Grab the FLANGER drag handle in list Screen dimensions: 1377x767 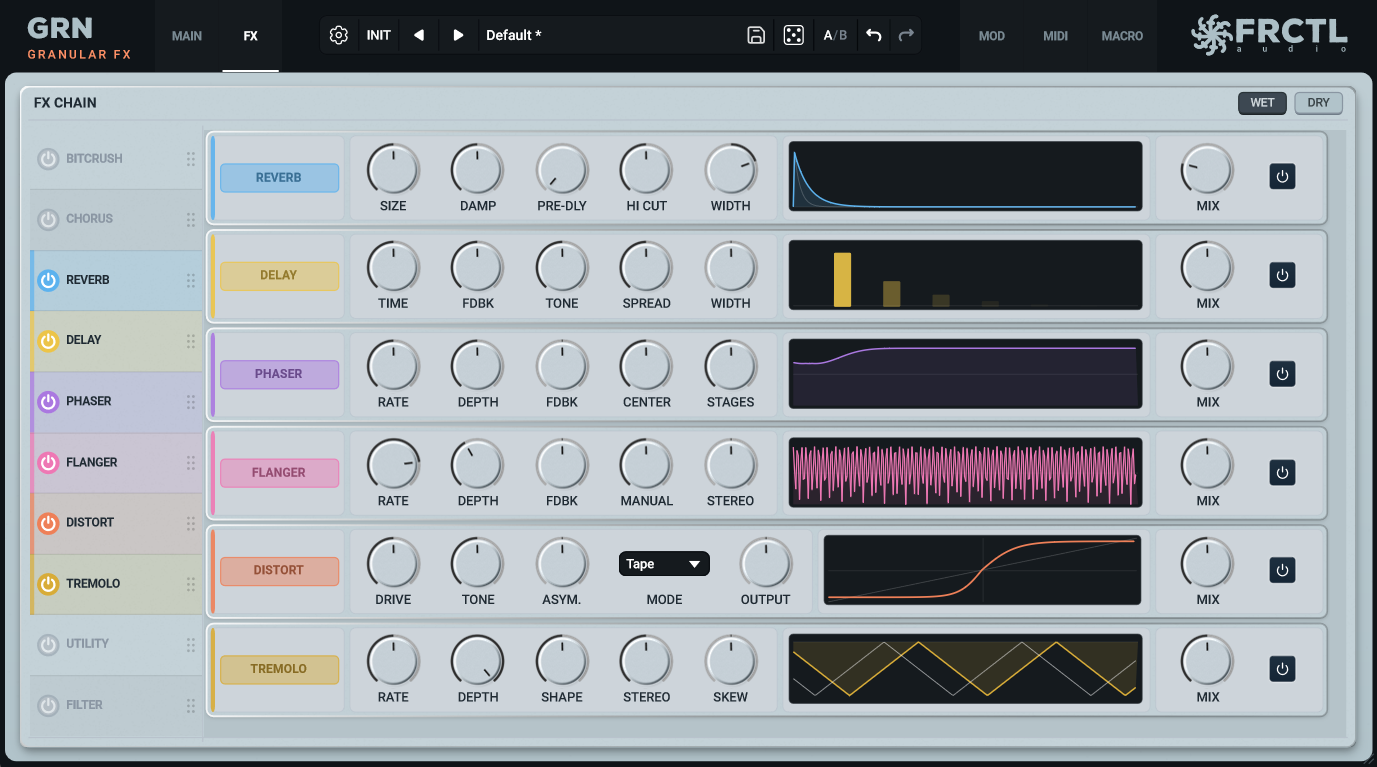coord(190,463)
